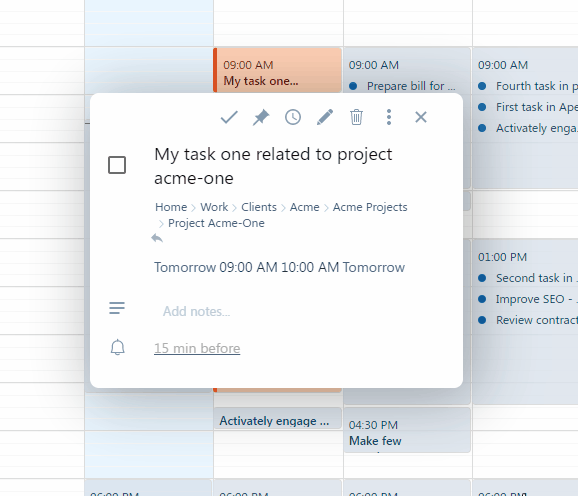Pin the task using pushpin icon
Viewport: 578px width, 496px height.
pos(261,118)
